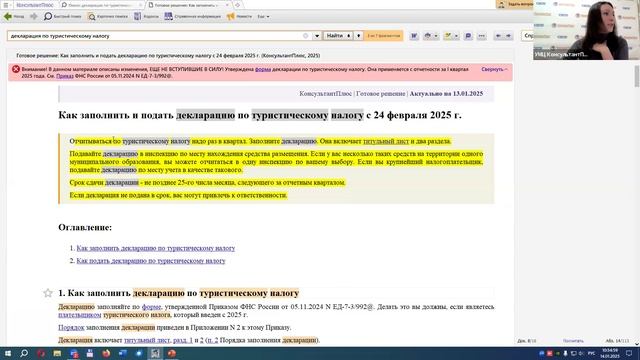Open Быстрый поиск from the toolbar
640x360 pixels.
[62, 16]
